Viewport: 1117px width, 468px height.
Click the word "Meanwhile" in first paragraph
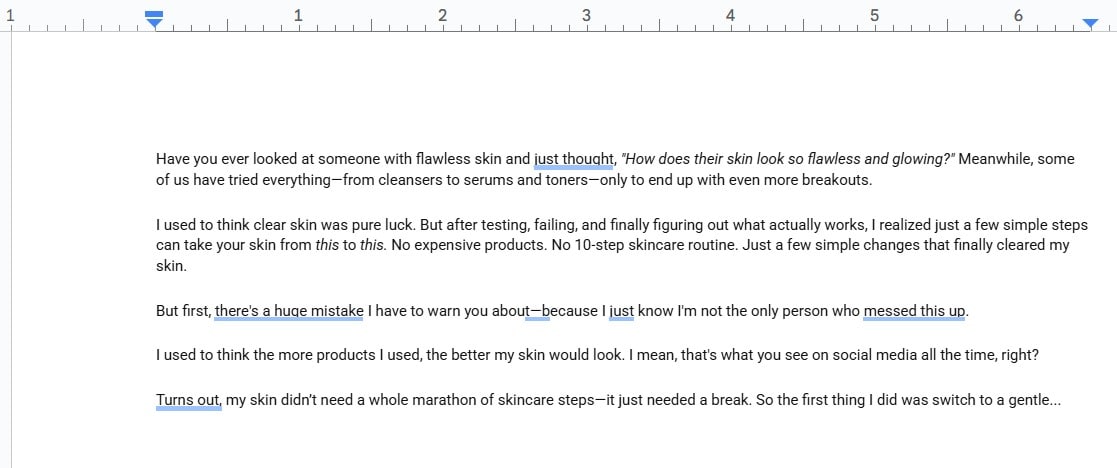click(989, 159)
